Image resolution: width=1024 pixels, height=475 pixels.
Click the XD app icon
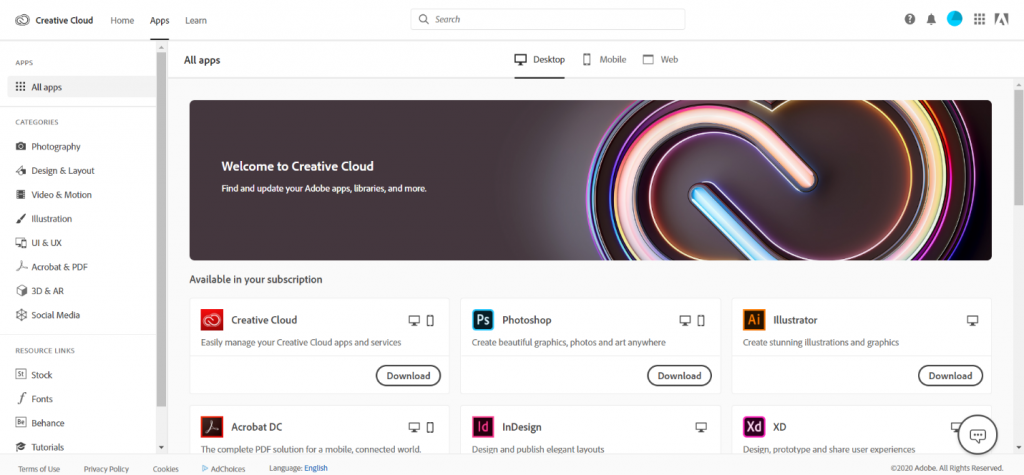[x=754, y=427]
